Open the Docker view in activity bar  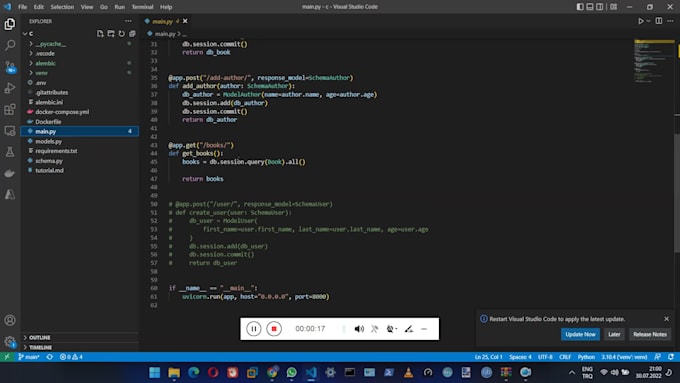(x=10, y=173)
